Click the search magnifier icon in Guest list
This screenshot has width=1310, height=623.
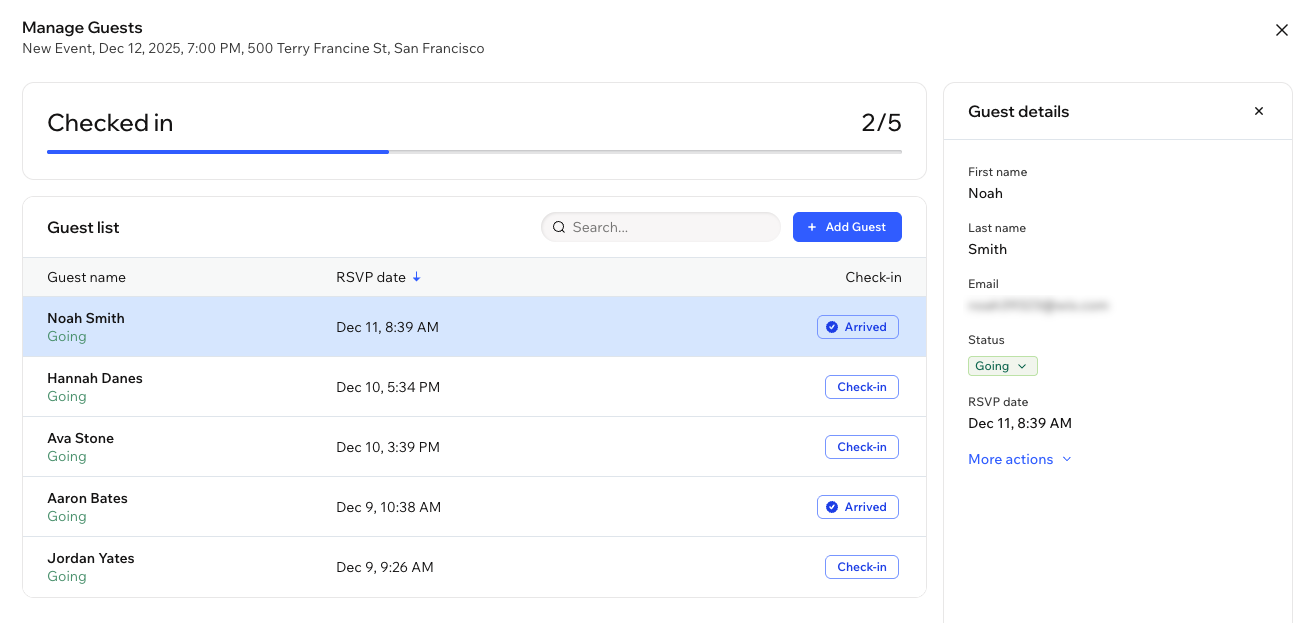(x=559, y=227)
